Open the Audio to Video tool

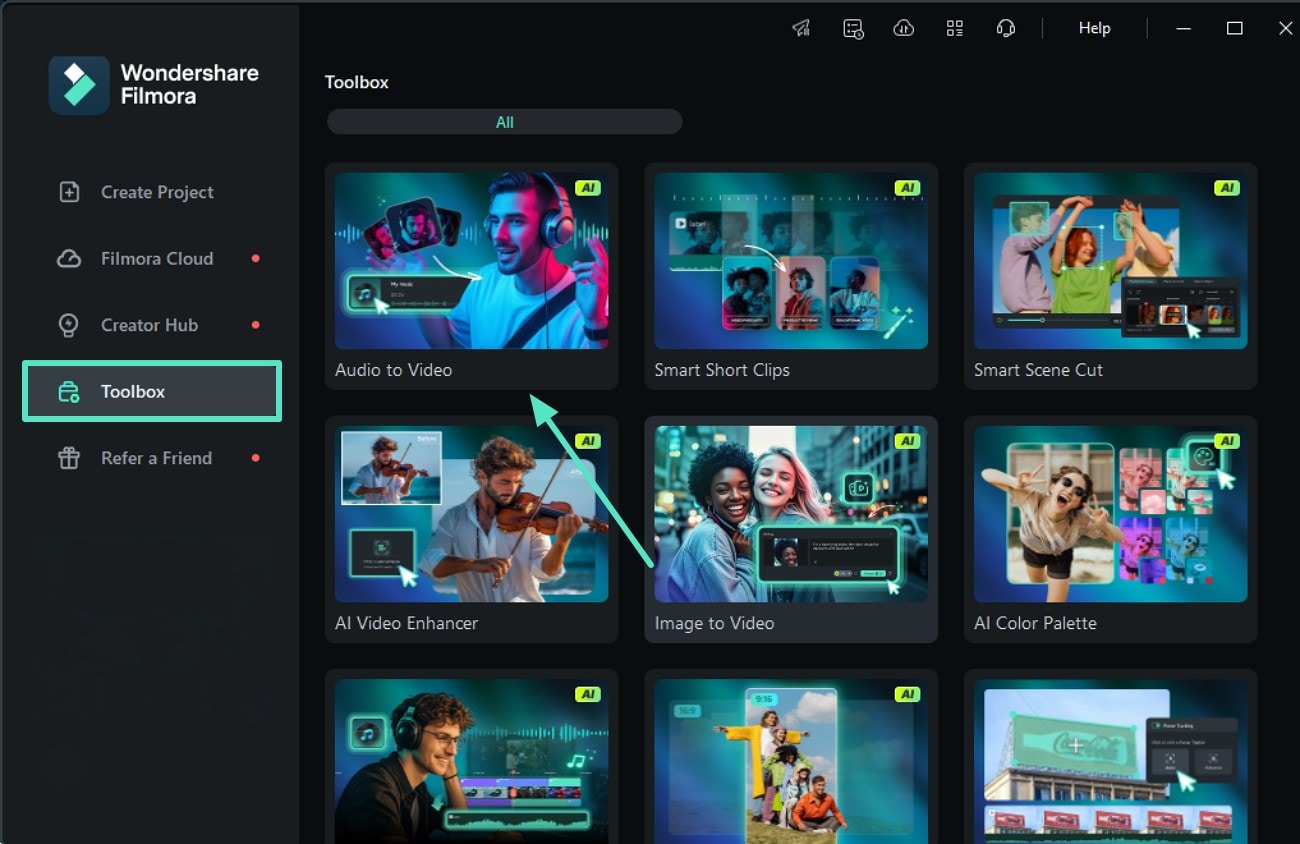point(471,276)
